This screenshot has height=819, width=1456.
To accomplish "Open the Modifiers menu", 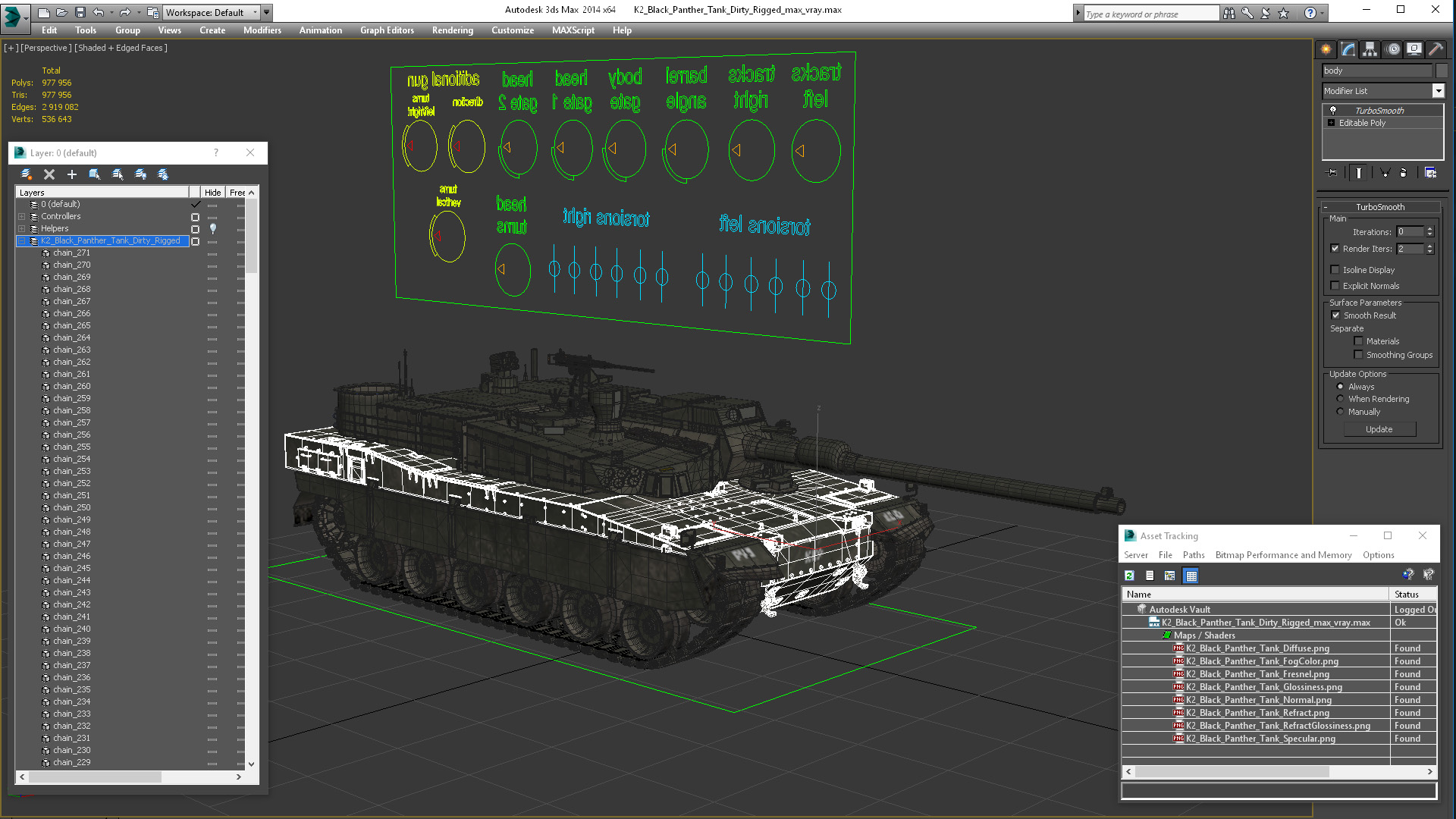I will click(262, 30).
